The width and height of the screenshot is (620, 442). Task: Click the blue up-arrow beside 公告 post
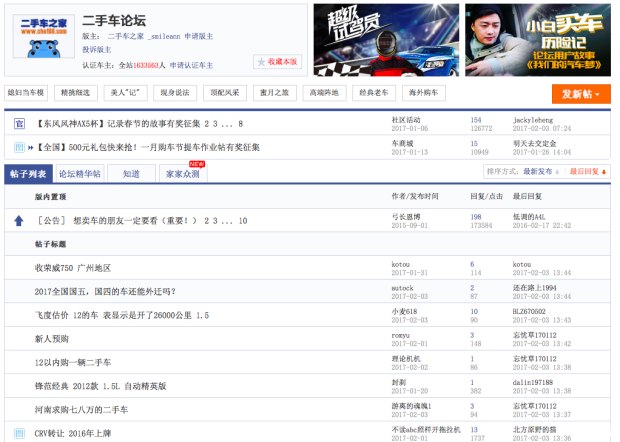tap(19, 221)
